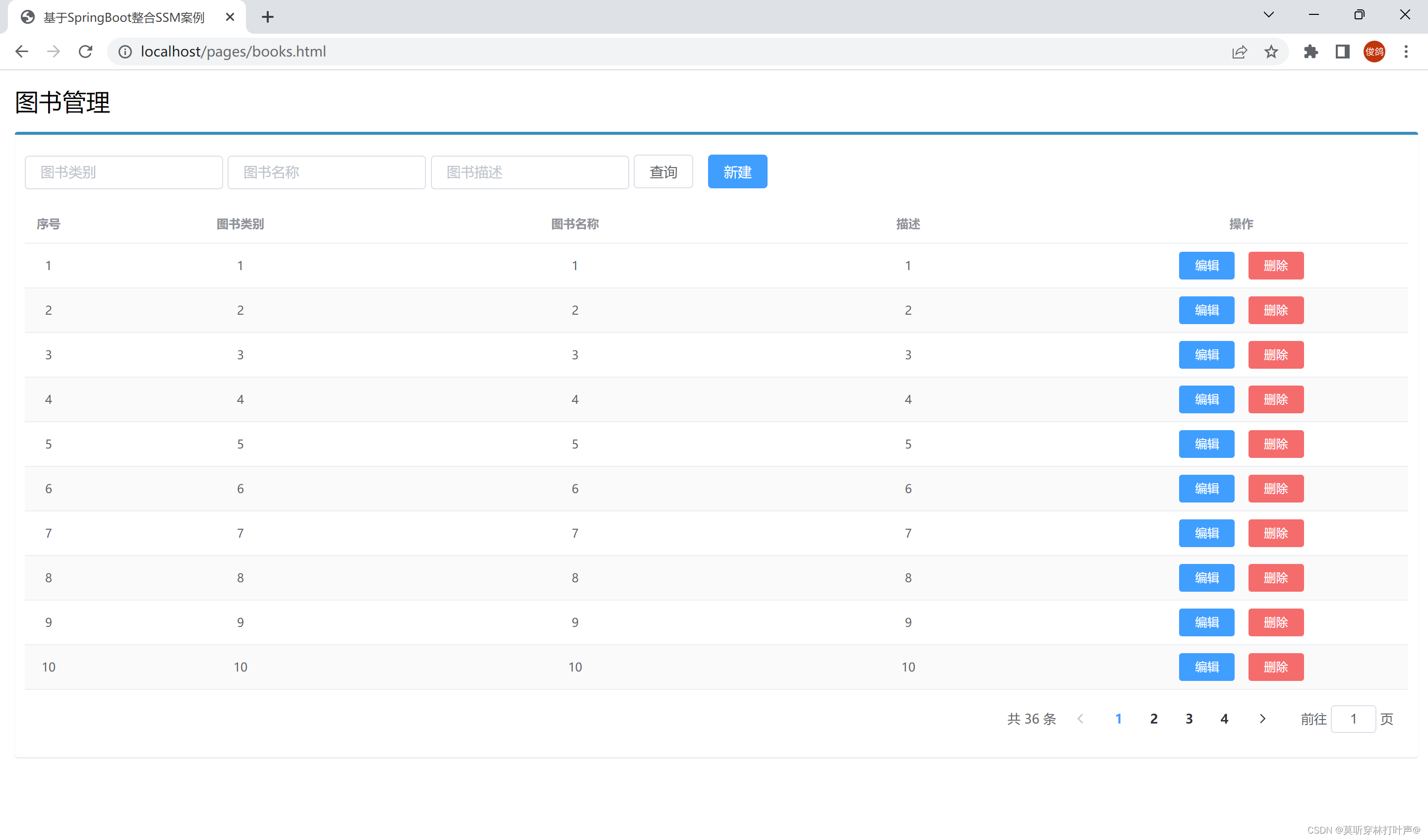1428x840 pixels.
Task: Click the 新建 button
Action: coord(737,171)
